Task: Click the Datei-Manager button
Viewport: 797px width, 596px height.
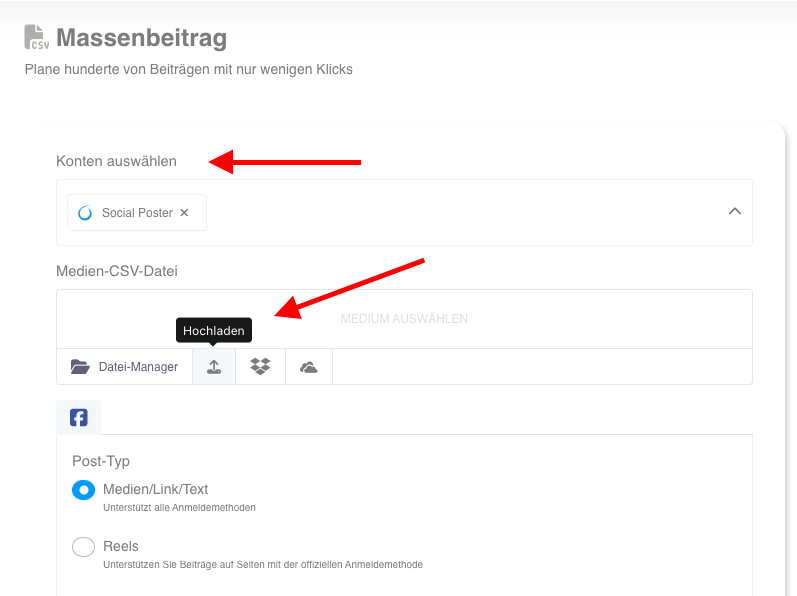Action: [x=125, y=366]
